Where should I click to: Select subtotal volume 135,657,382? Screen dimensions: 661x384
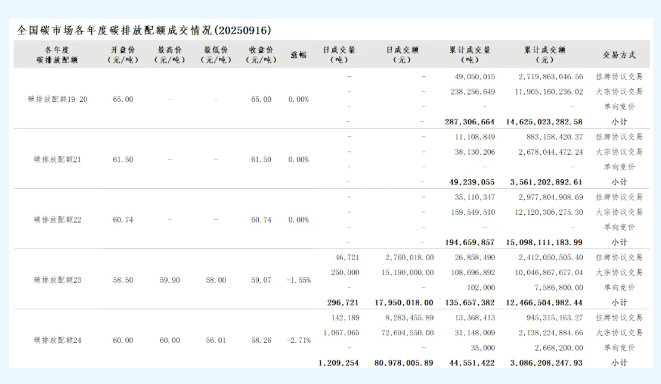tap(470, 303)
